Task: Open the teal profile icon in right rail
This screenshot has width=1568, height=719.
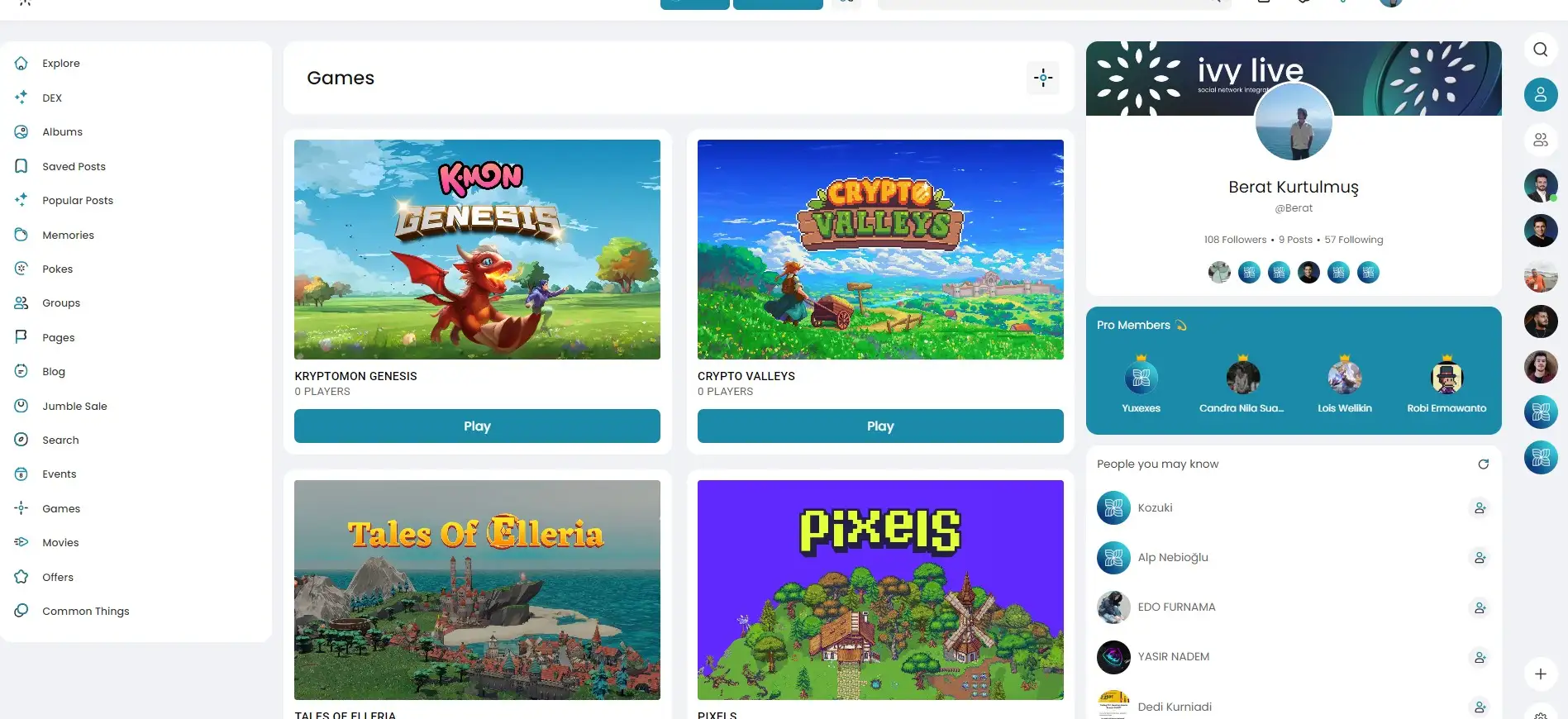Action: [x=1541, y=95]
